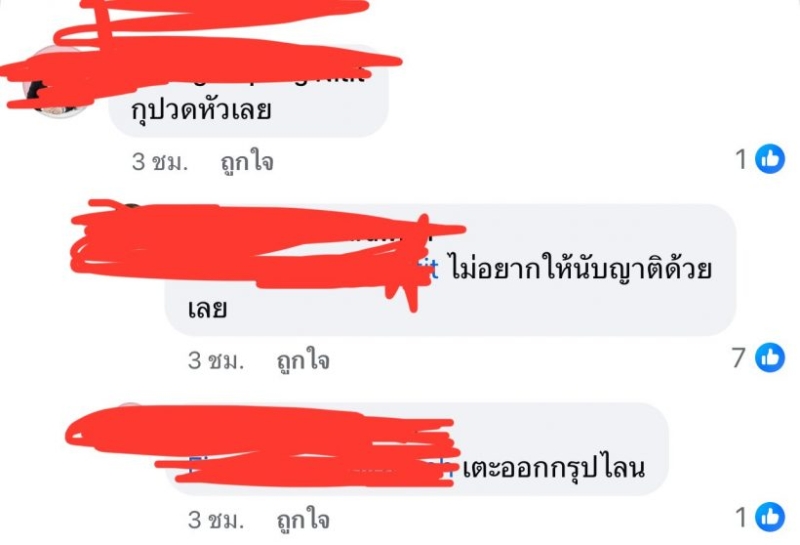The image size is (800, 545).
Task: Open first commenter's profile picture
Action: tap(59, 82)
